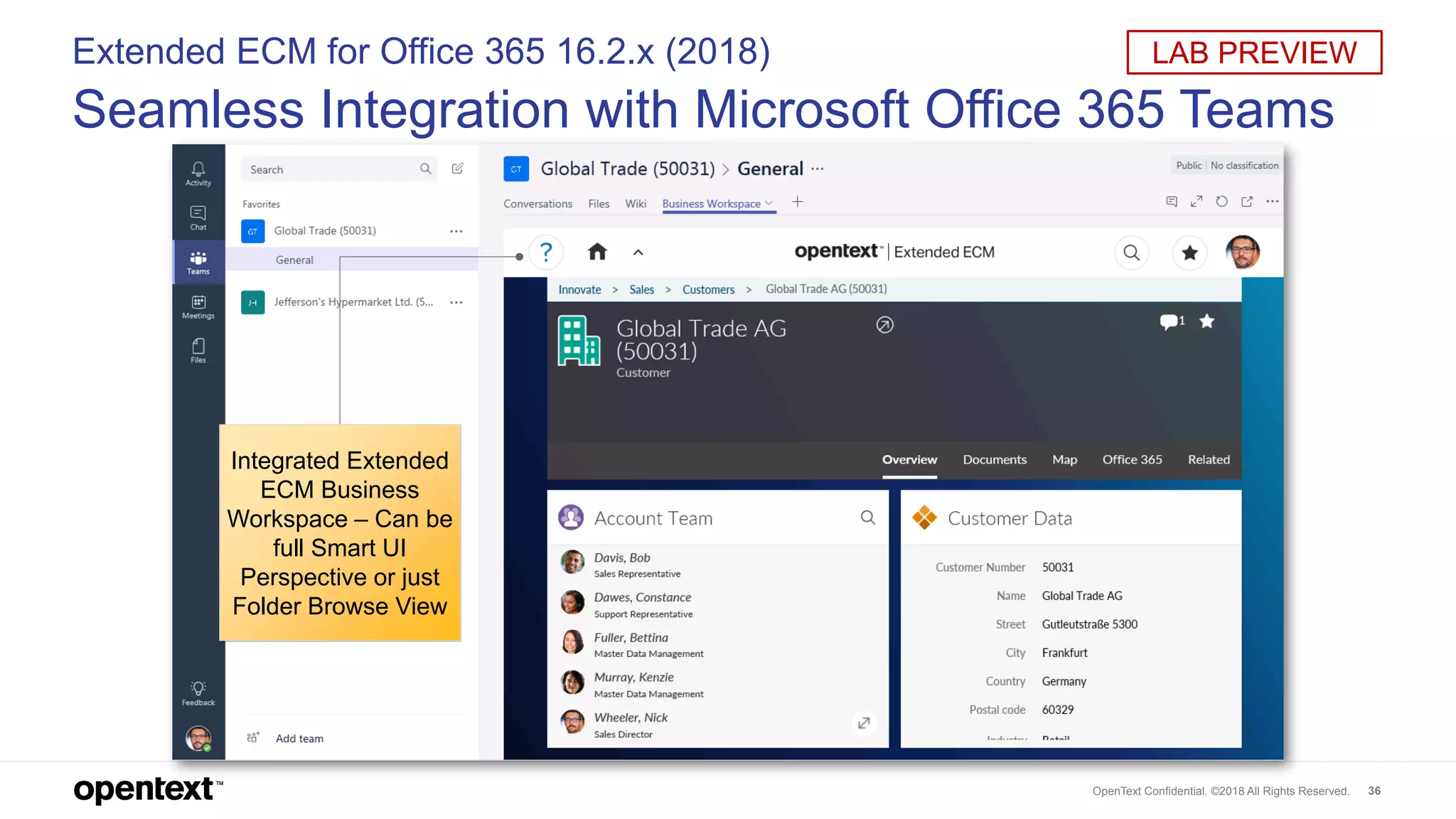This screenshot has width=1456, height=819.
Task: Open the user profile avatar in the Teams sidebar
Action: point(198,738)
